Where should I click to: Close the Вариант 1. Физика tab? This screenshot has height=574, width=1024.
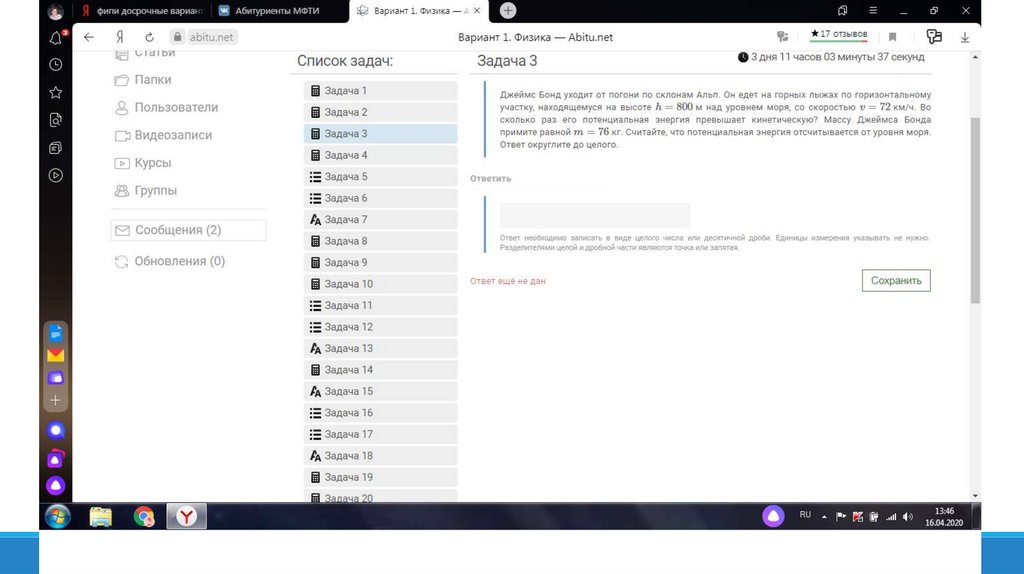477,10
